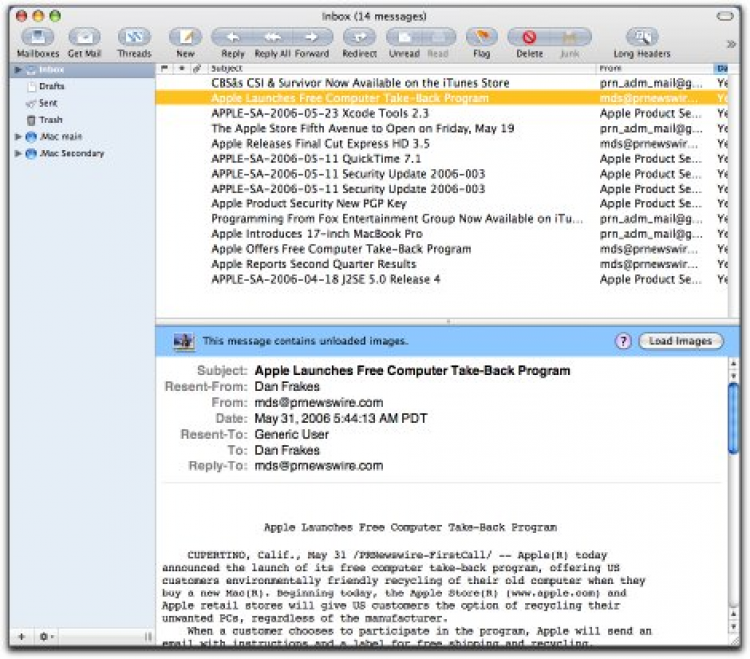
Task: Click the Reply-To address in header
Action: pos(319,466)
